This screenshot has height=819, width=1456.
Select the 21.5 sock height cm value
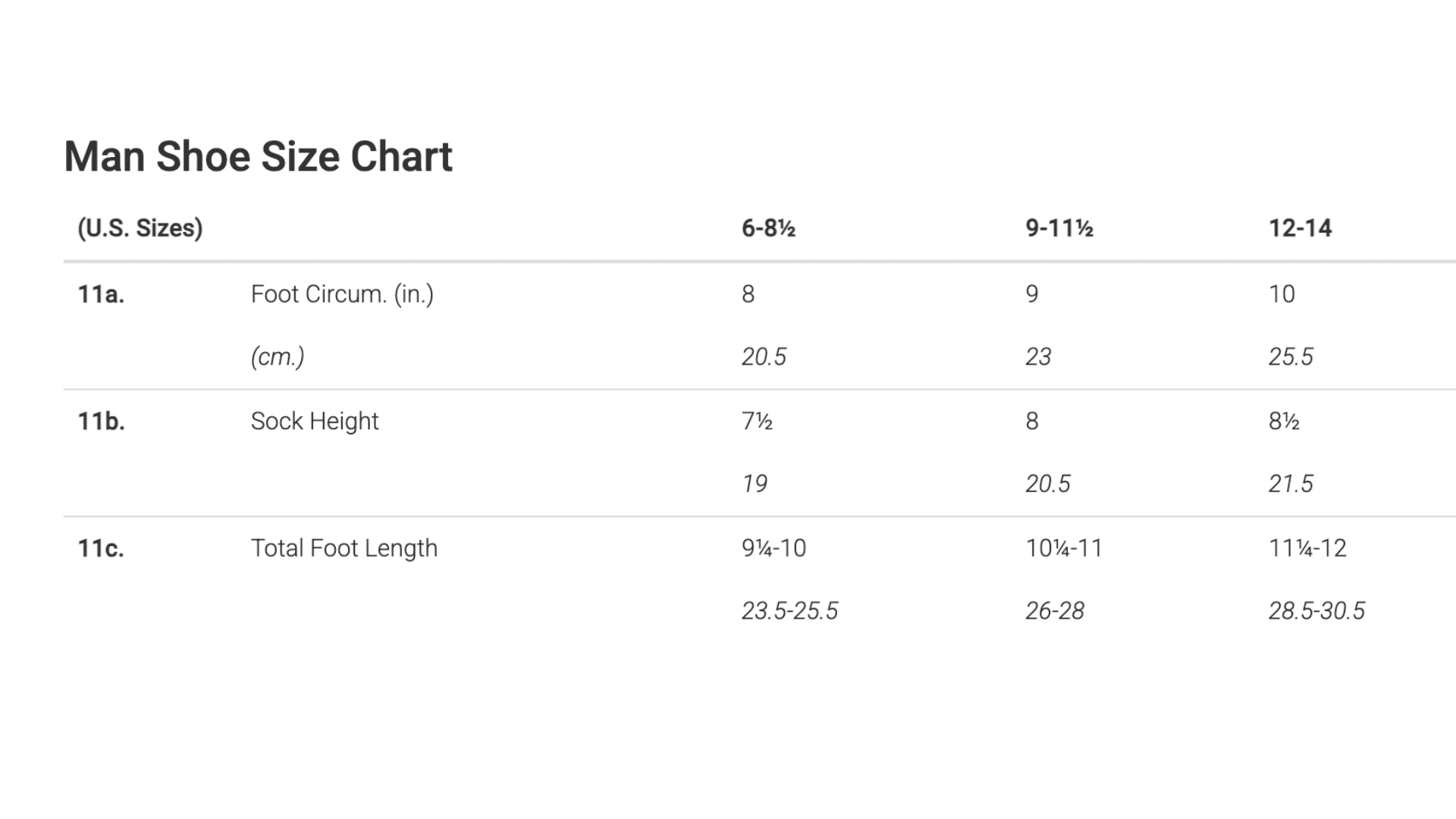1291,484
